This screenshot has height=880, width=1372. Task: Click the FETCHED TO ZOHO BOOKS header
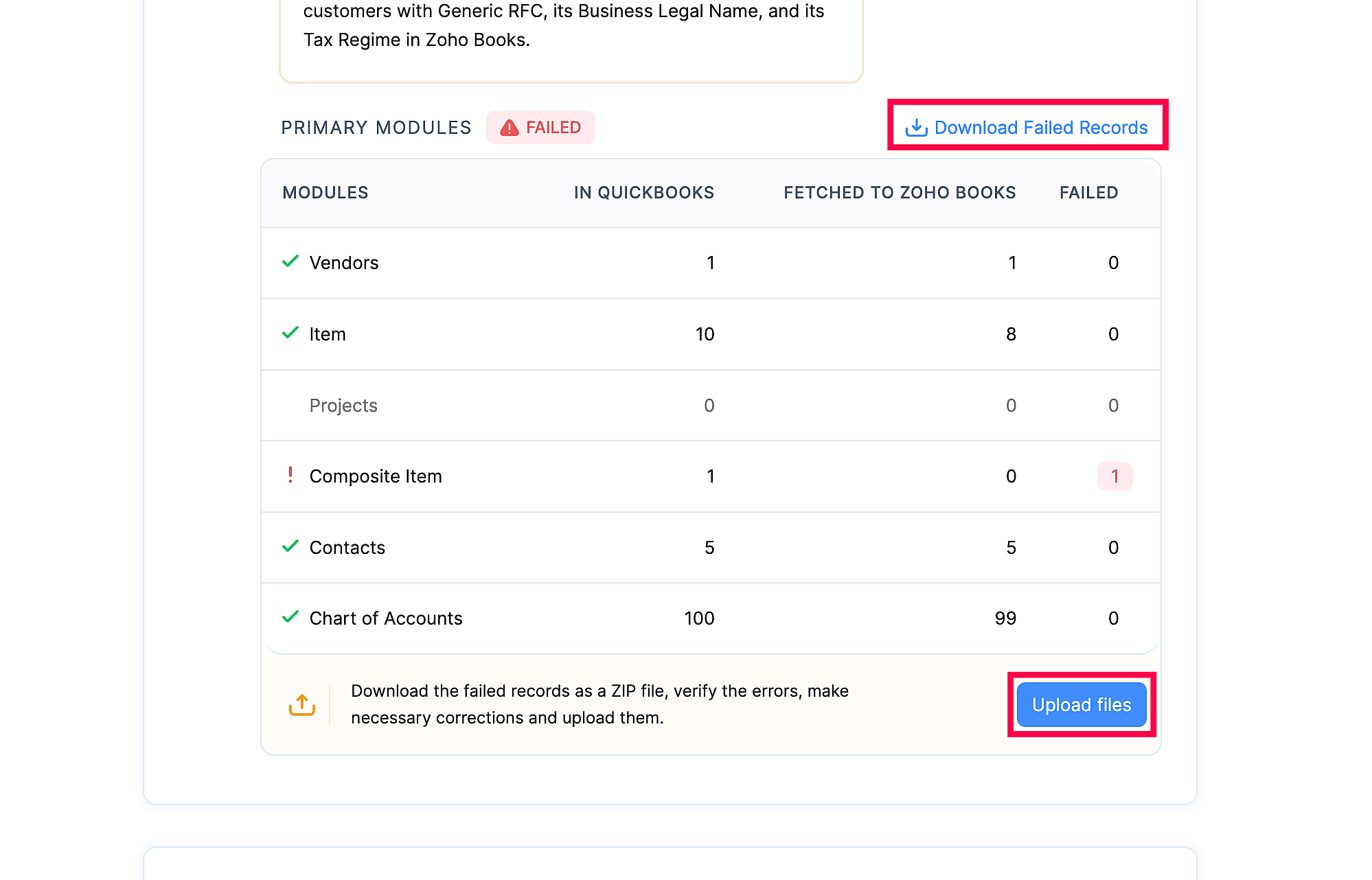click(899, 193)
